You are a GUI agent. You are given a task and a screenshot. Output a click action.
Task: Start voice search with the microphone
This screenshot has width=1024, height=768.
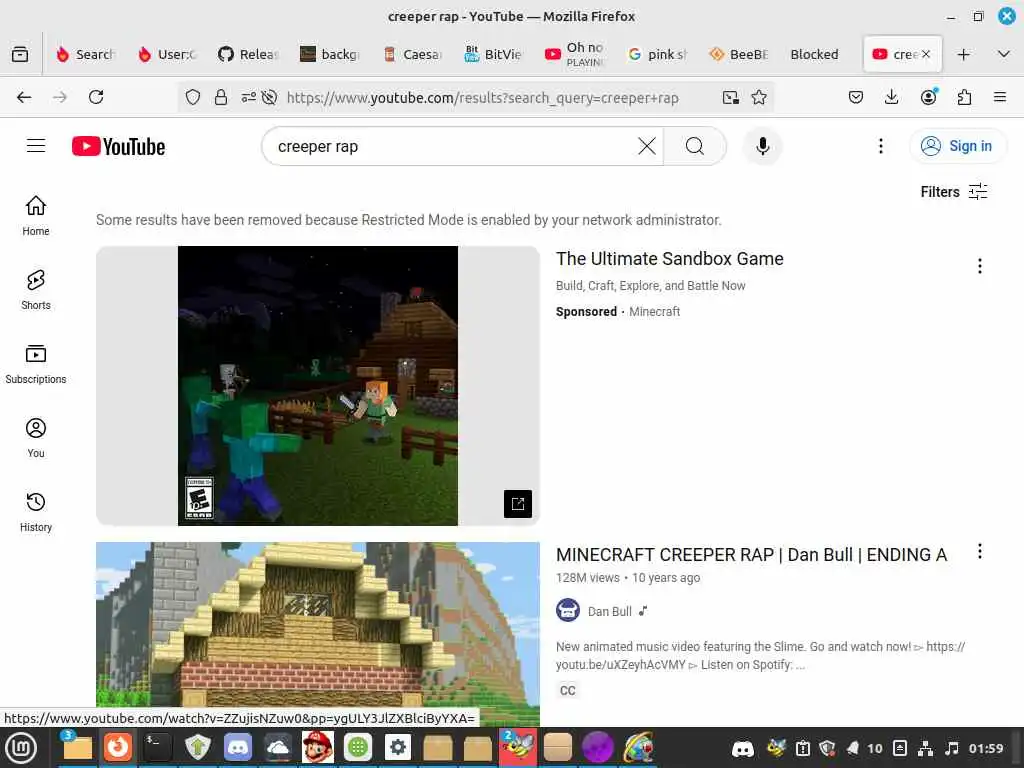click(762, 146)
